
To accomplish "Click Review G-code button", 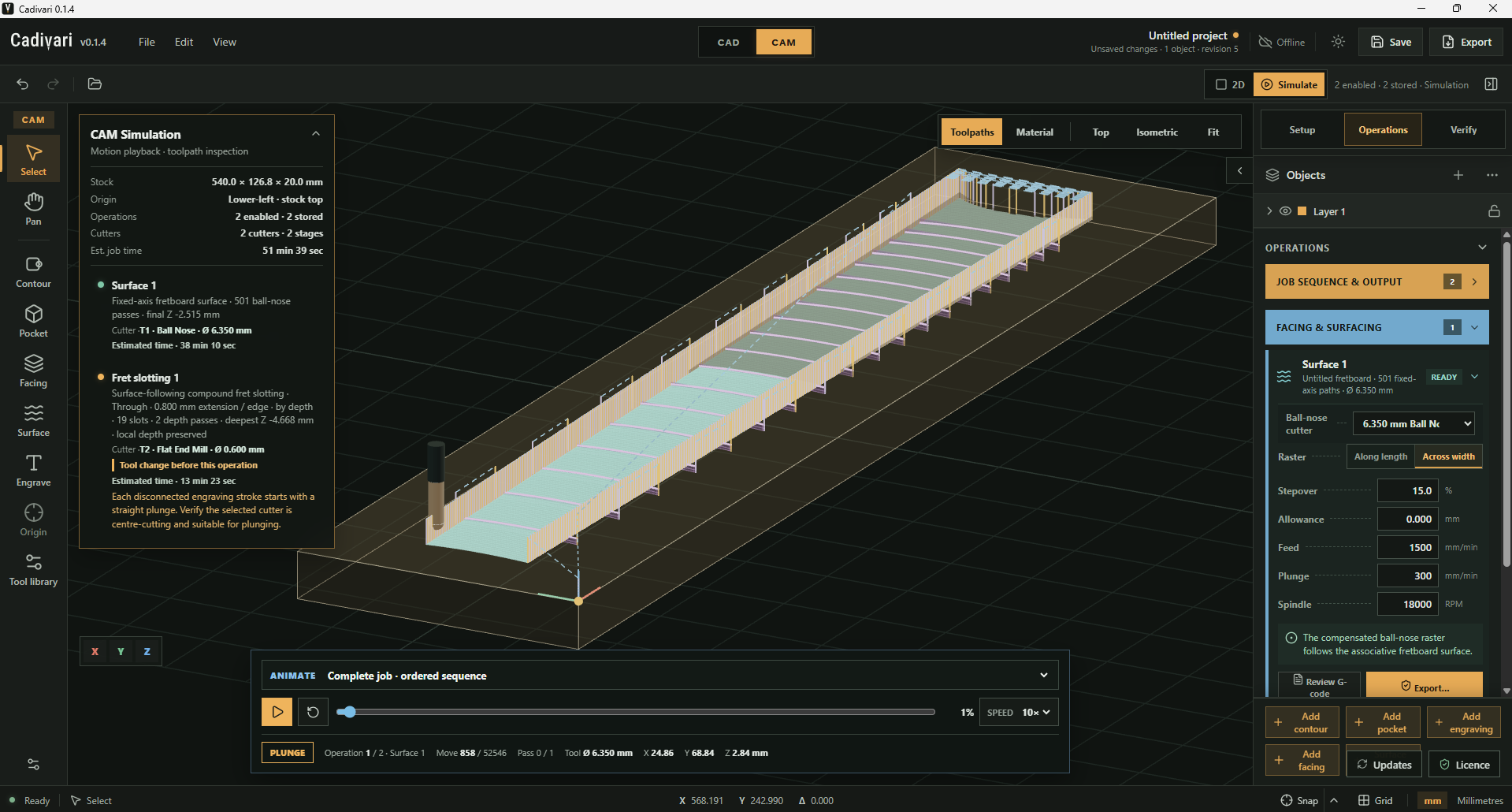I will (1320, 685).
